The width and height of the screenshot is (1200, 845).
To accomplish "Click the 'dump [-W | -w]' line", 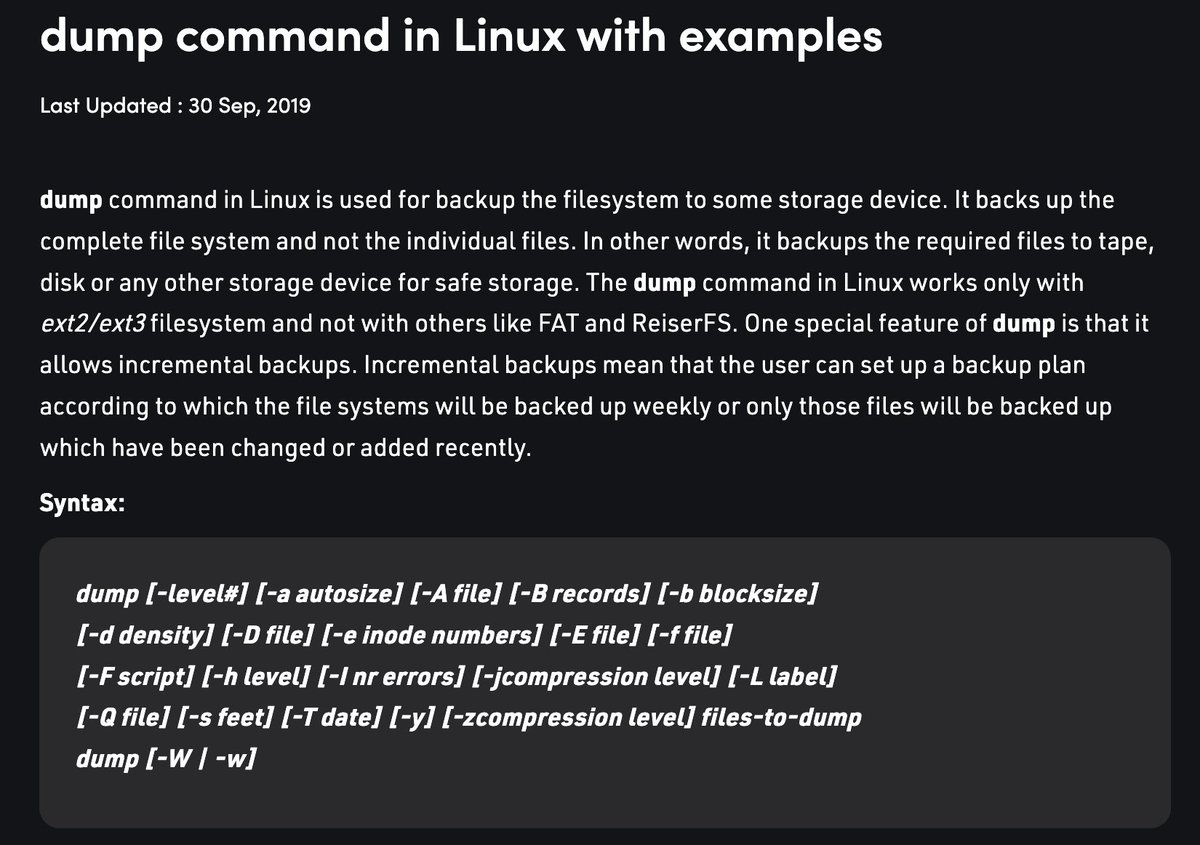I will pos(167,760).
